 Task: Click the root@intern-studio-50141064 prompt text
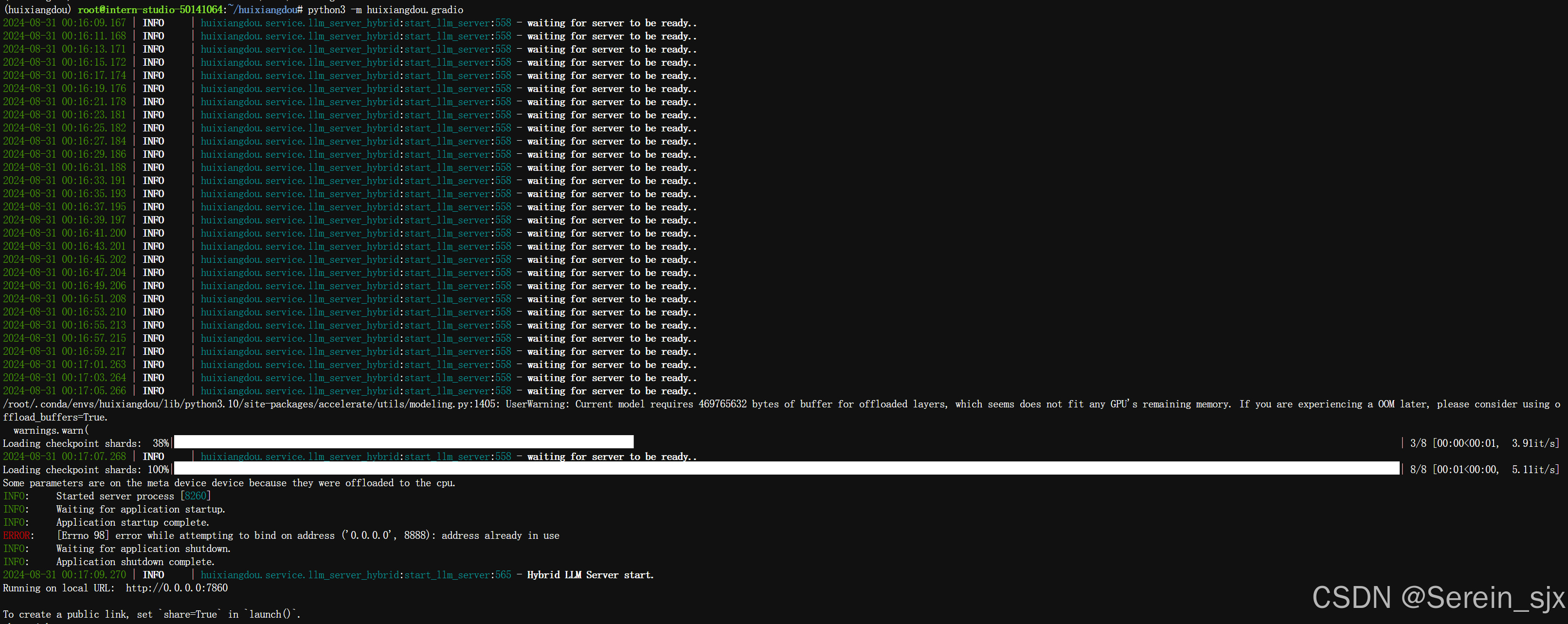coord(150,10)
